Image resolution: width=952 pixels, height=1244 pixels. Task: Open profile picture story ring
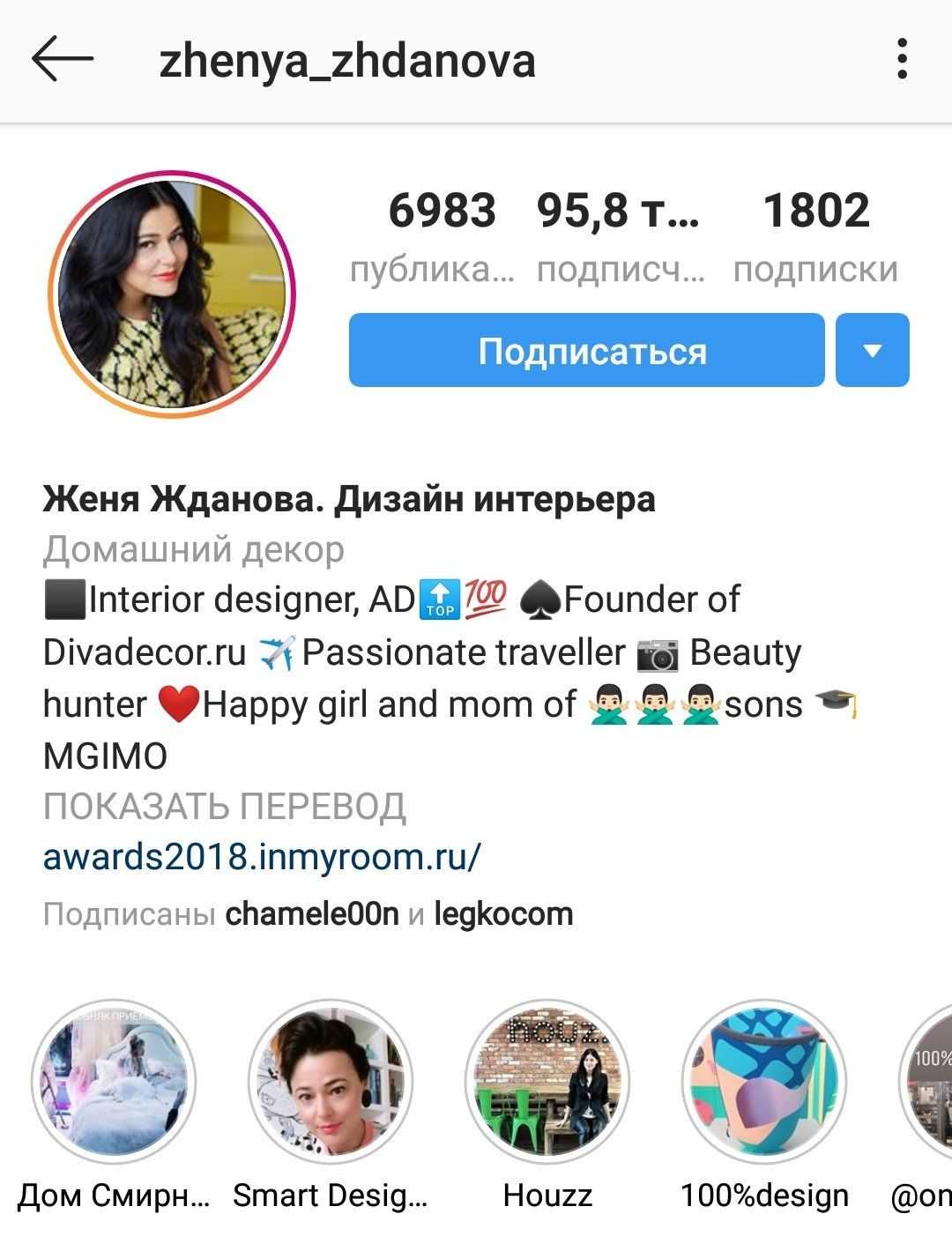[x=172, y=294]
